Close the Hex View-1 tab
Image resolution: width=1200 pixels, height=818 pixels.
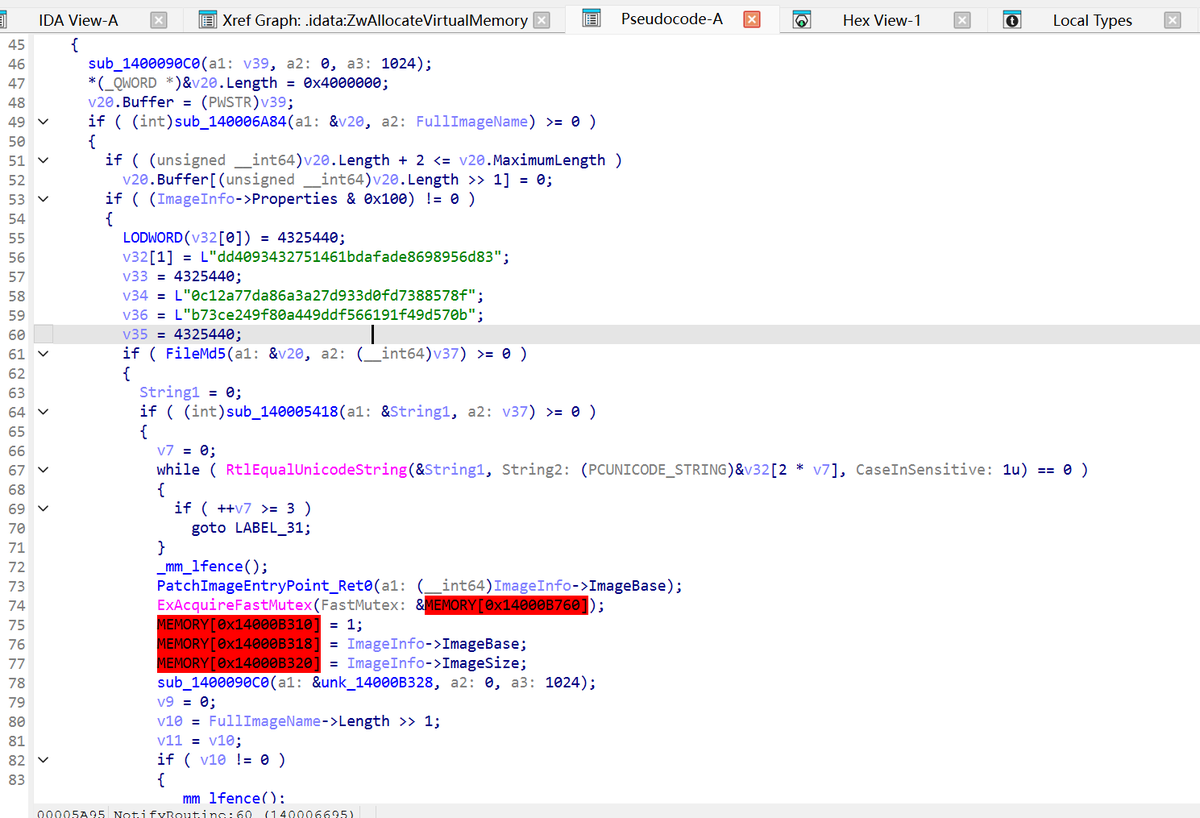(x=961, y=20)
